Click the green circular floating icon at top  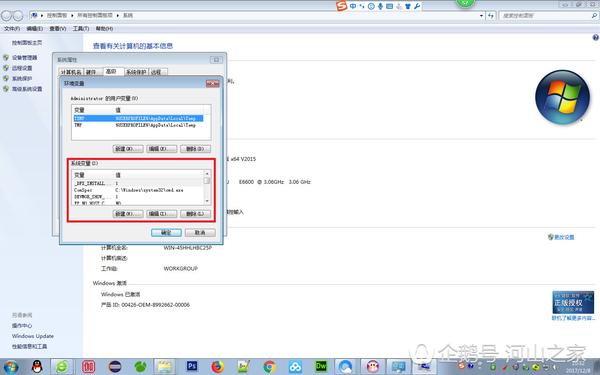pos(465,3)
